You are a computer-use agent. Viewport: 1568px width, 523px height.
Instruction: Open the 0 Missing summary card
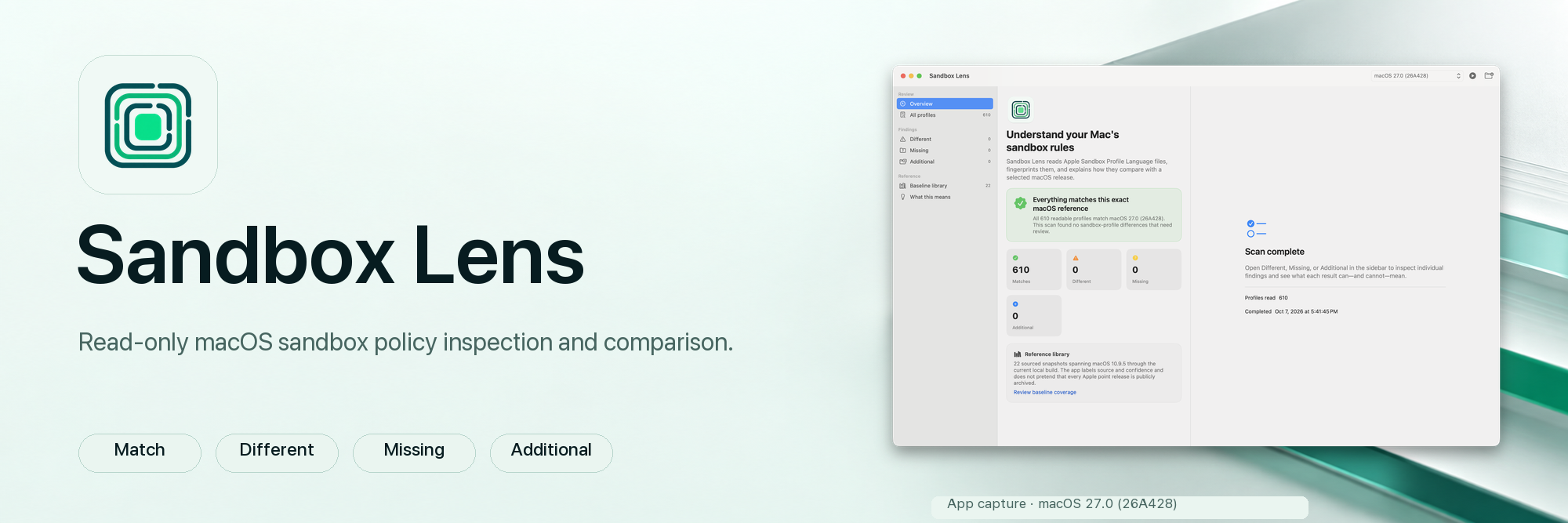click(1154, 270)
